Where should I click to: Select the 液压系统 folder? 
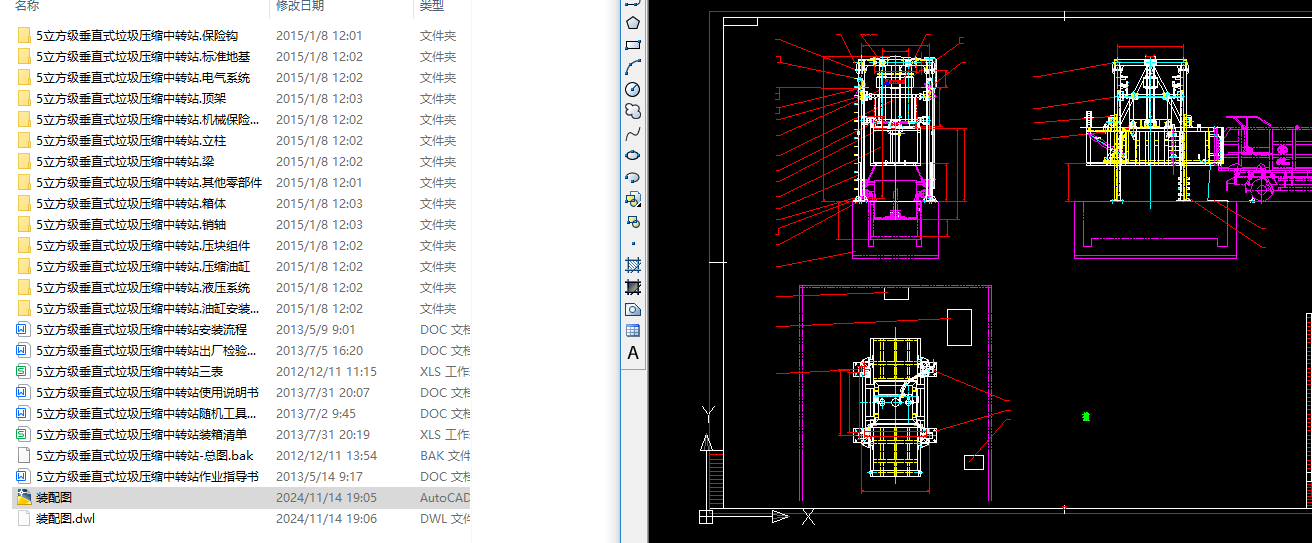(142, 288)
